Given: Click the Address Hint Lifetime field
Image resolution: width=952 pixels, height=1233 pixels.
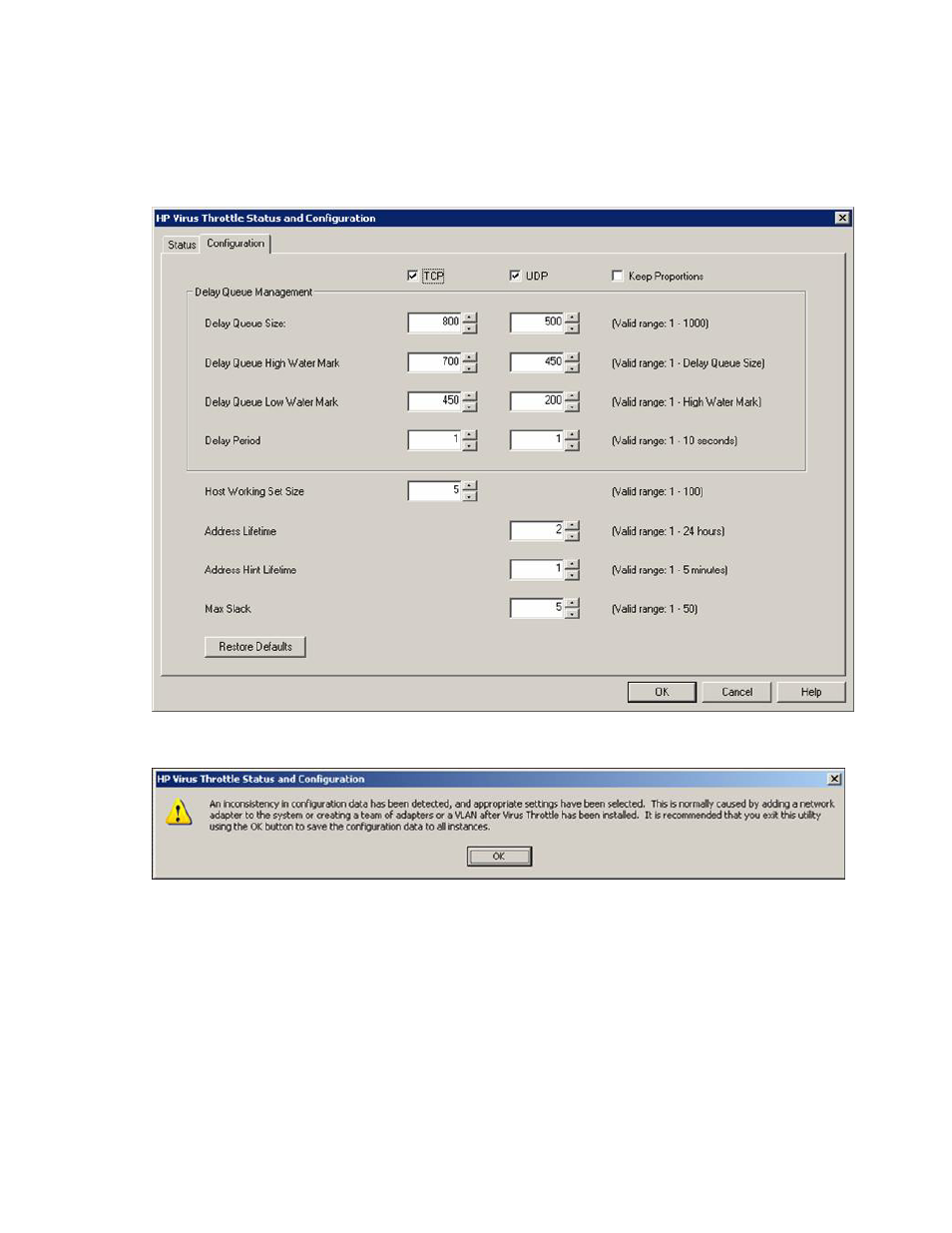Looking at the screenshot, I should point(536,570).
